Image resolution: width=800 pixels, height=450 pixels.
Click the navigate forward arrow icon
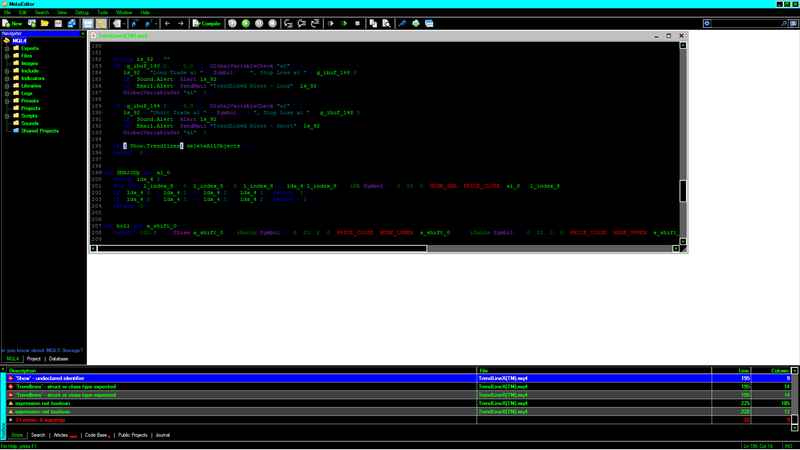pyautogui.click(x=180, y=23)
